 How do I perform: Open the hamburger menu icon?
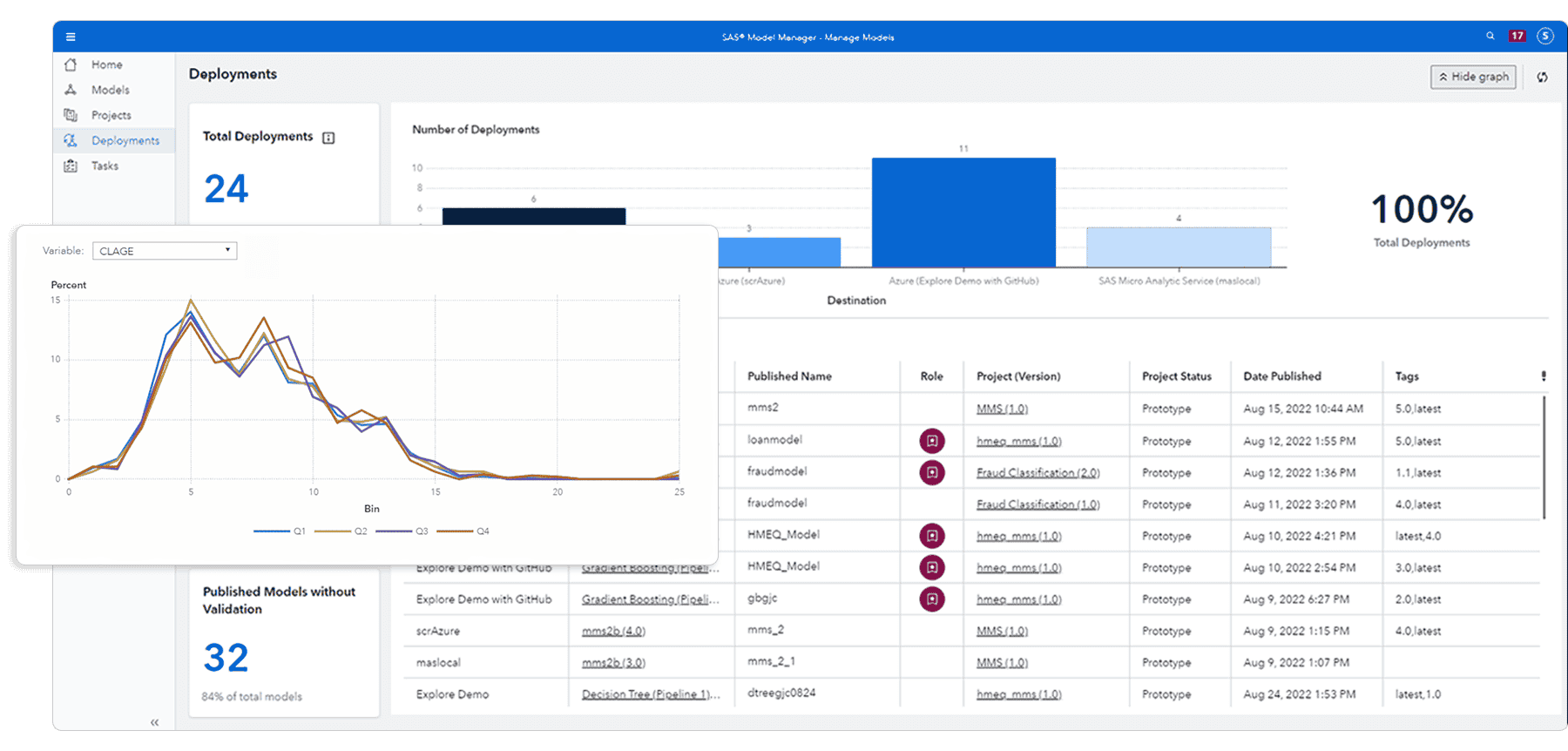tap(71, 37)
